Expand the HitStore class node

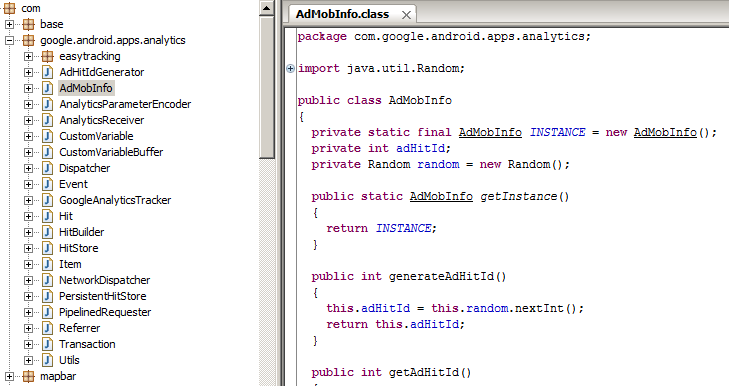pos(28,248)
